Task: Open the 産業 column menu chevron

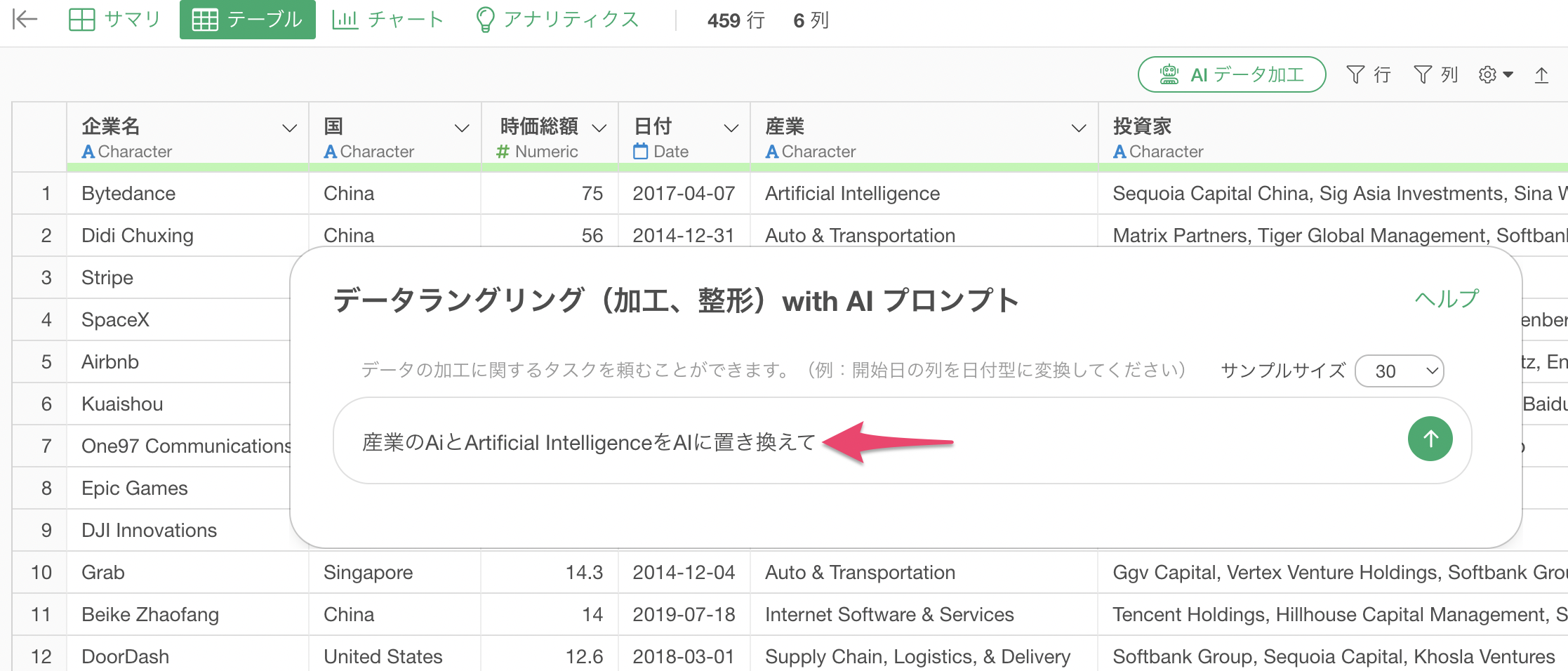Action: [1079, 128]
